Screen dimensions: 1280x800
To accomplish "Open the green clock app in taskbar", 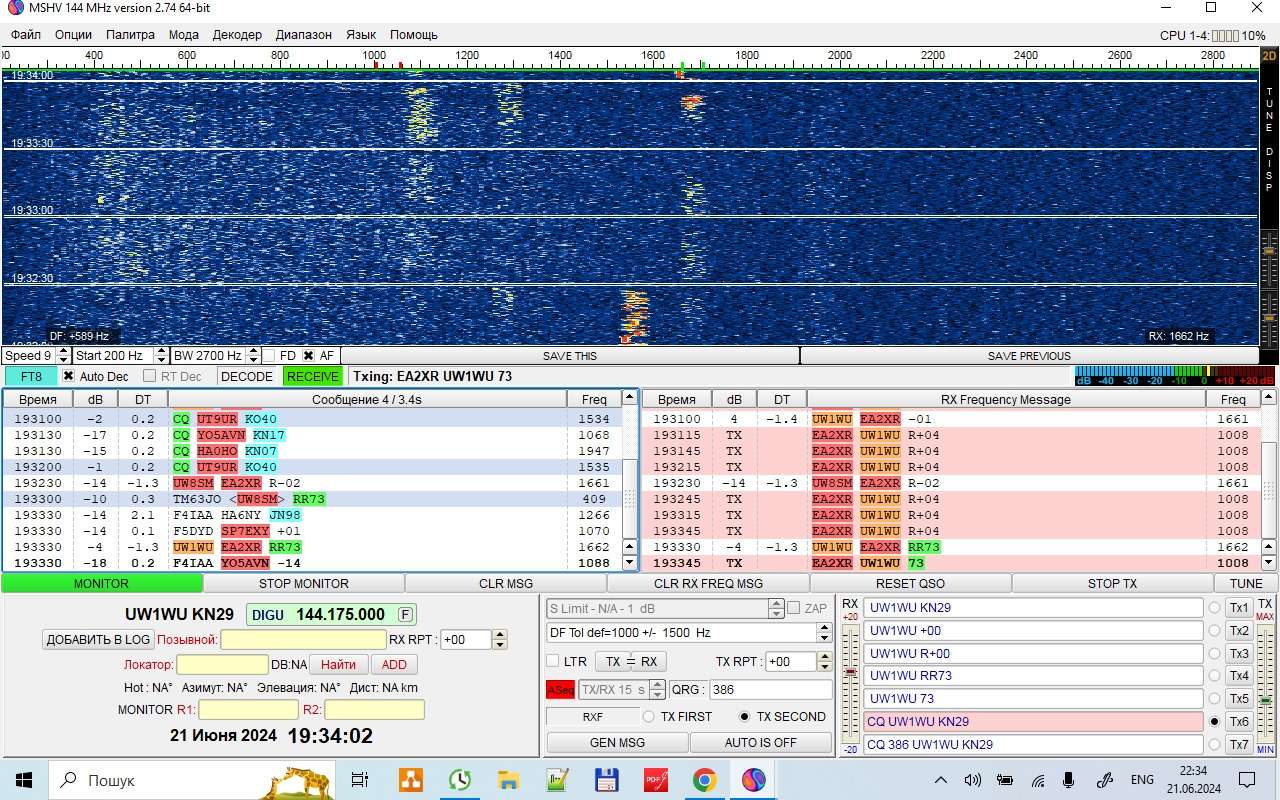I will 459,780.
